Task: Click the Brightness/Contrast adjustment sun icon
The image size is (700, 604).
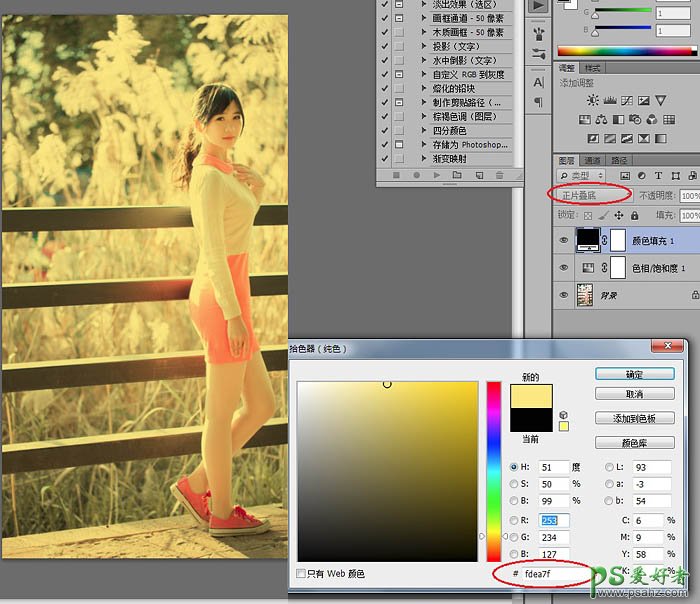Action: [x=594, y=101]
